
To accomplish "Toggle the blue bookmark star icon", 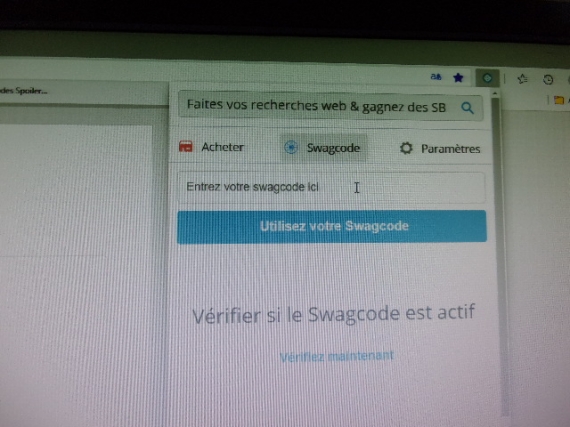I will [x=458, y=77].
